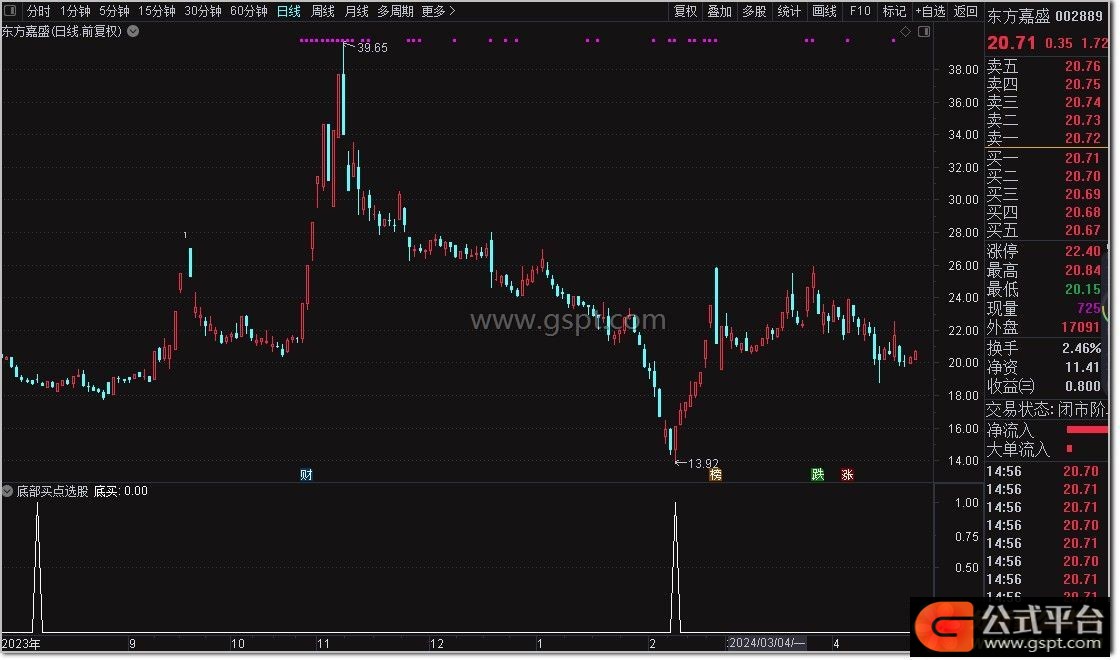This screenshot has height=660, width=1120.
Task: Click the 13.92 low price label
Action: tap(703, 464)
